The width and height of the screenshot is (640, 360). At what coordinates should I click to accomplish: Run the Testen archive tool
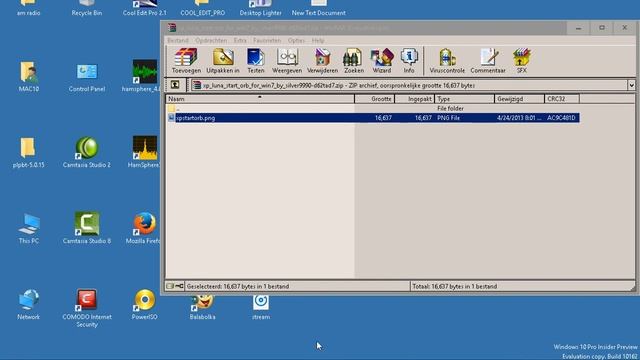coord(256,60)
